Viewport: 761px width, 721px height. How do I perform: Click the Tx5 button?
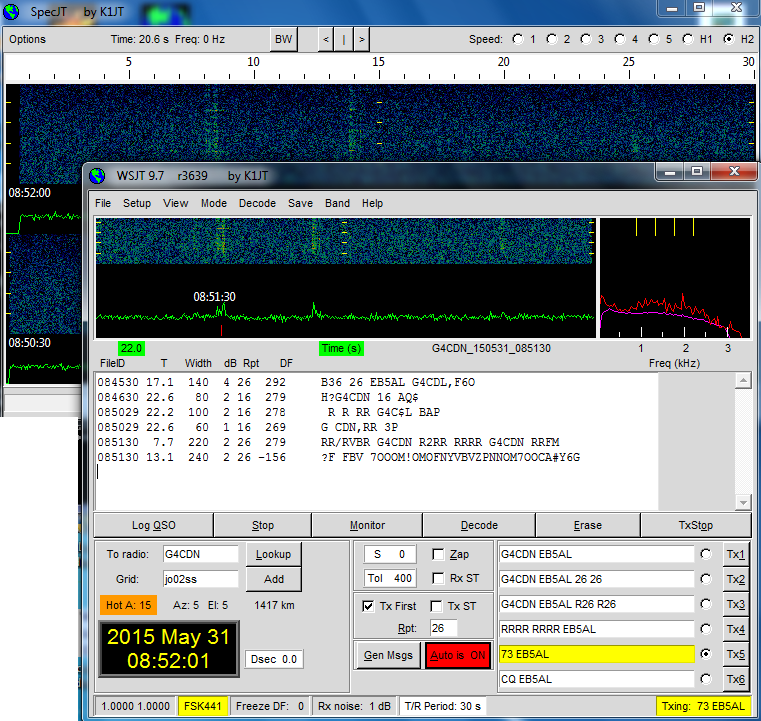point(735,654)
